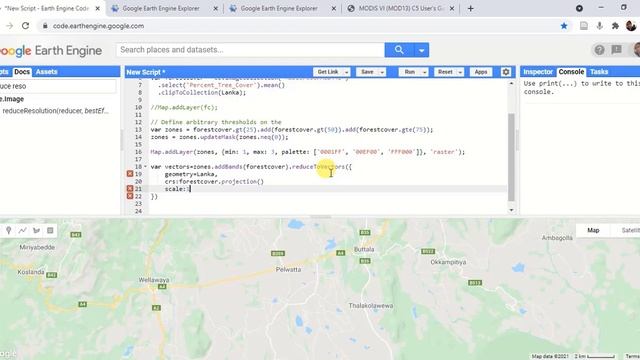The height and width of the screenshot is (360, 640).
Task: Click the site padlock icon
Action: click(x=45, y=26)
